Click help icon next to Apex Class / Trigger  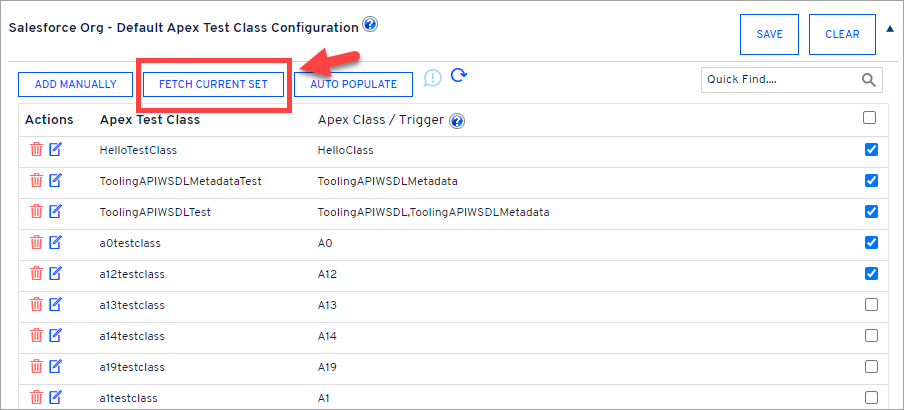coord(457,121)
